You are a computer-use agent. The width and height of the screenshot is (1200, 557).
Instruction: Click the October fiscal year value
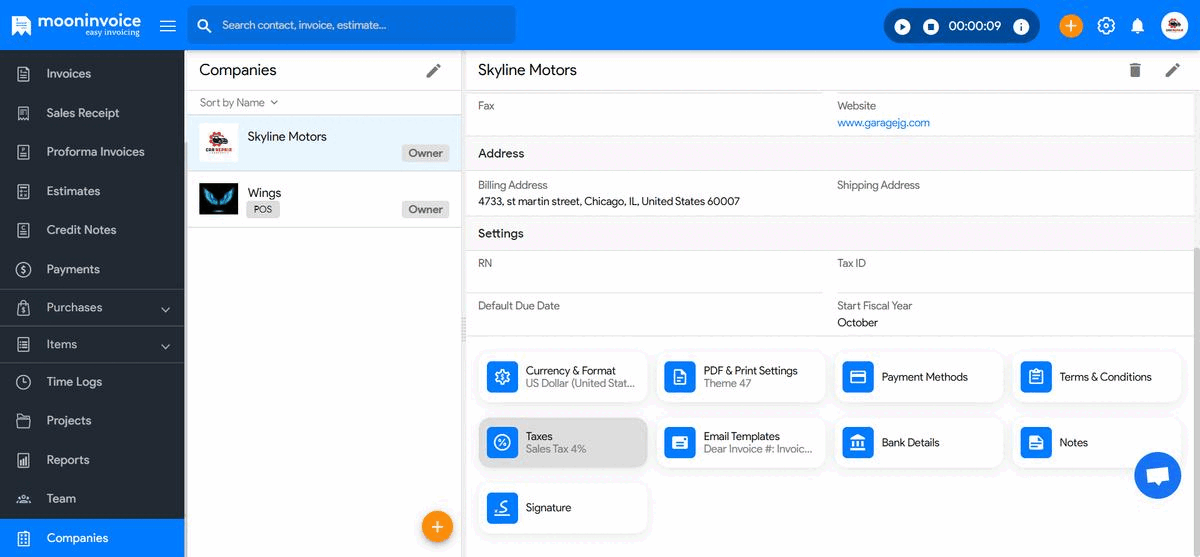click(x=857, y=323)
